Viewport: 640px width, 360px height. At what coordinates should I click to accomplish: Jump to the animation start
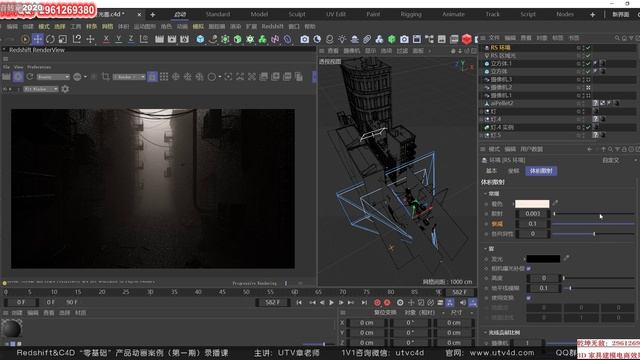point(299,302)
